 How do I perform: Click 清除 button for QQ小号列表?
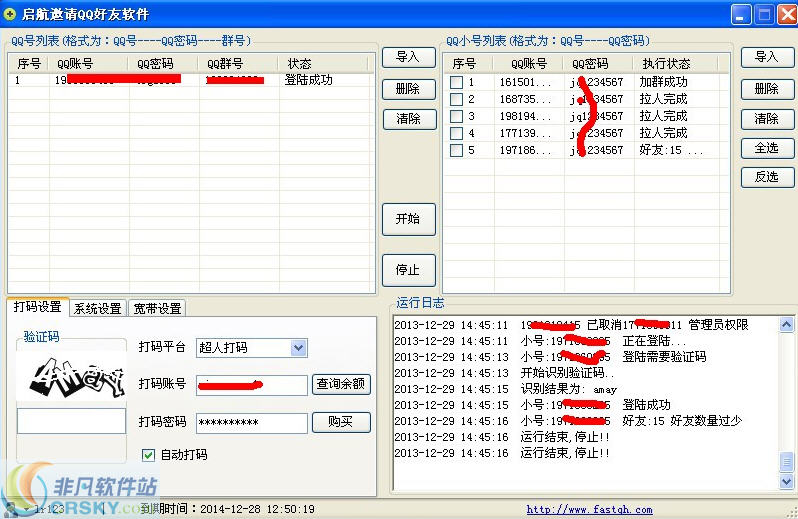[x=767, y=119]
